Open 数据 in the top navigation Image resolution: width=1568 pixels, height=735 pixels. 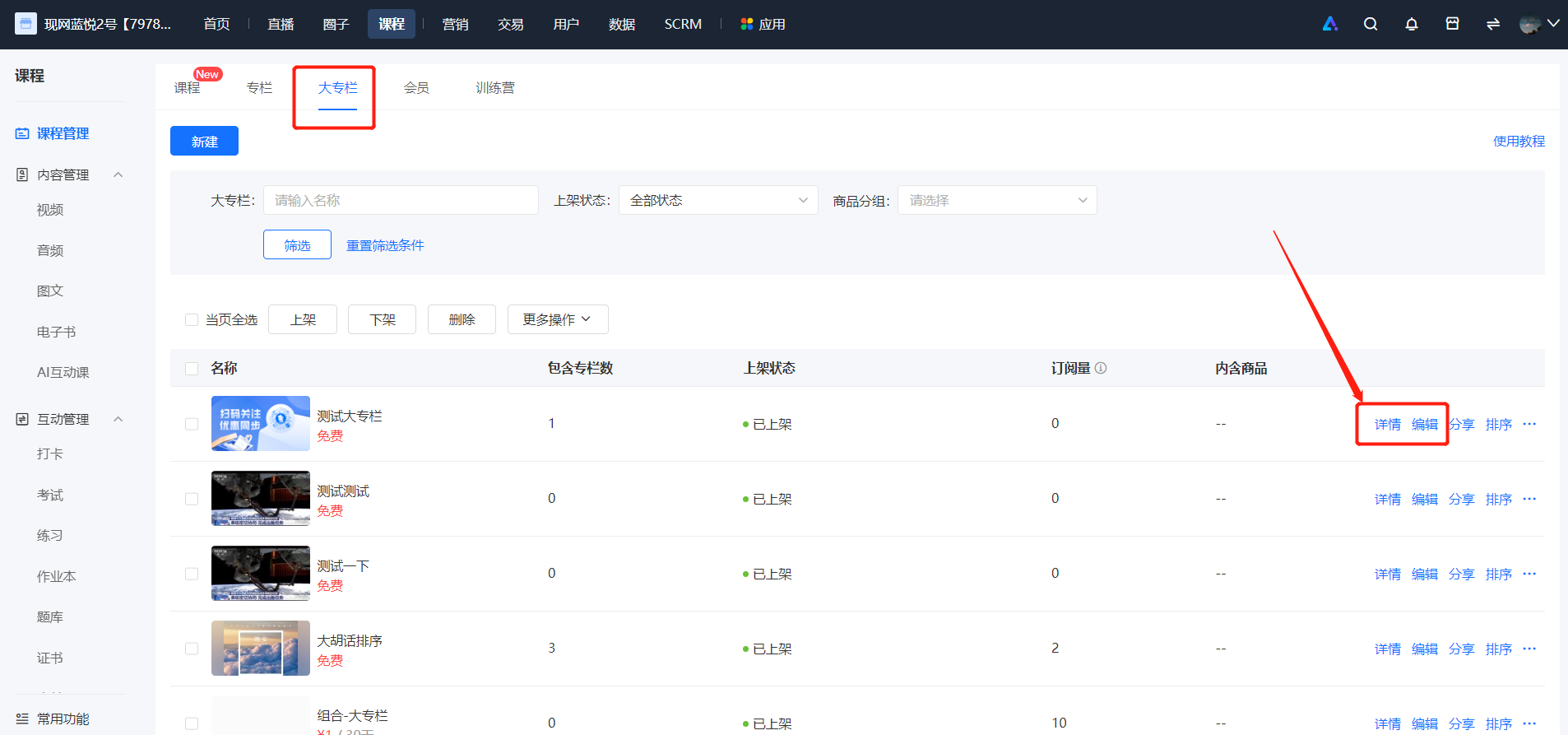622,24
